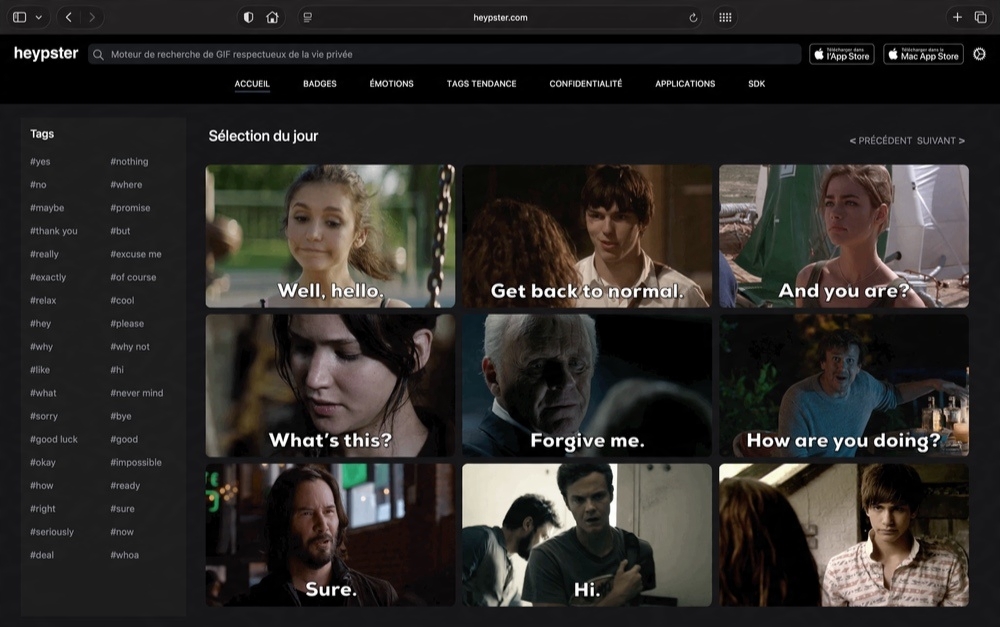The width and height of the screenshot is (1000, 627).
Task: Open the 'Well, hello.' GIF
Action: tap(330, 236)
